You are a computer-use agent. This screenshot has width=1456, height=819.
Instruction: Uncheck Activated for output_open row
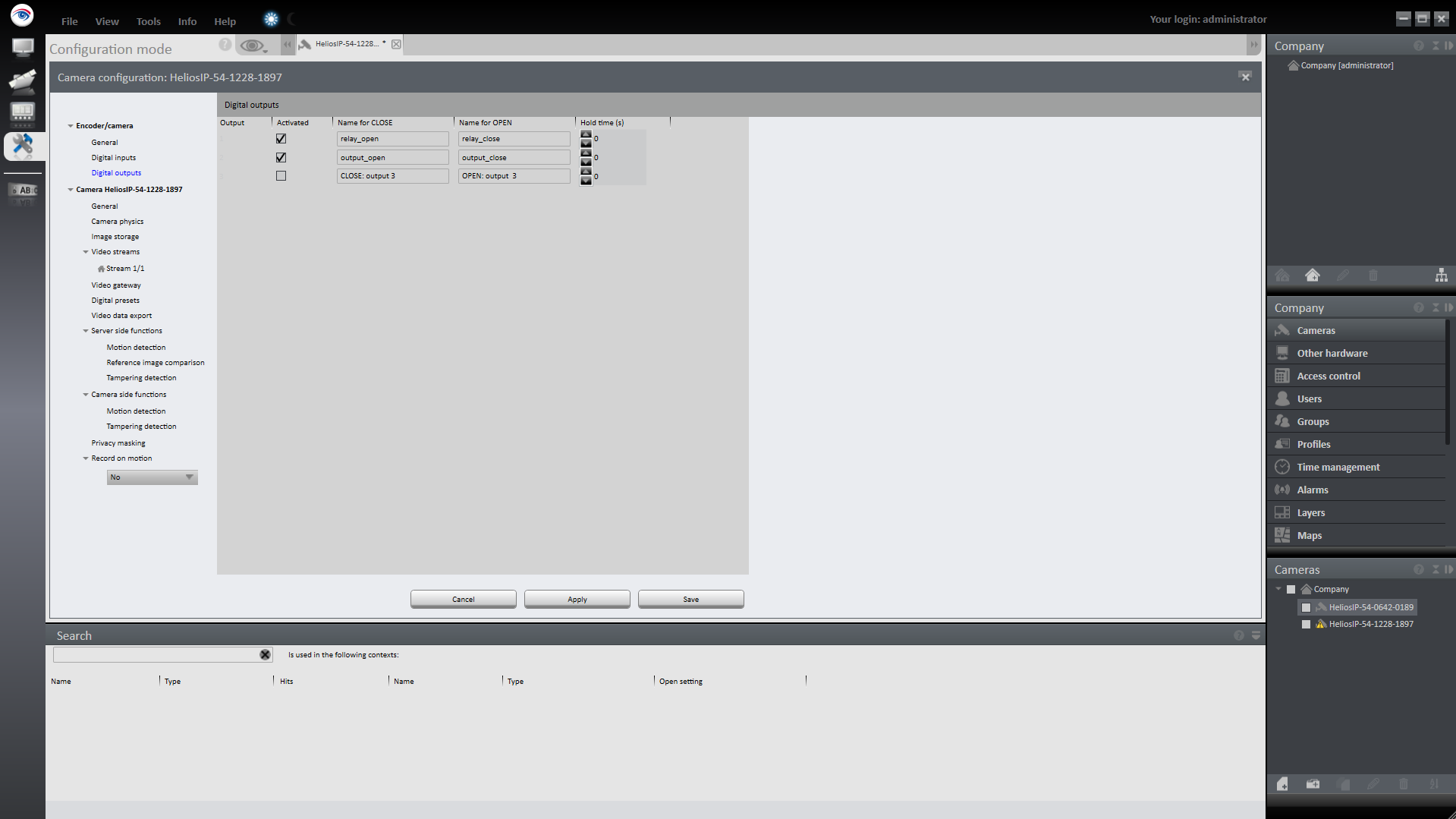point(281,157)
